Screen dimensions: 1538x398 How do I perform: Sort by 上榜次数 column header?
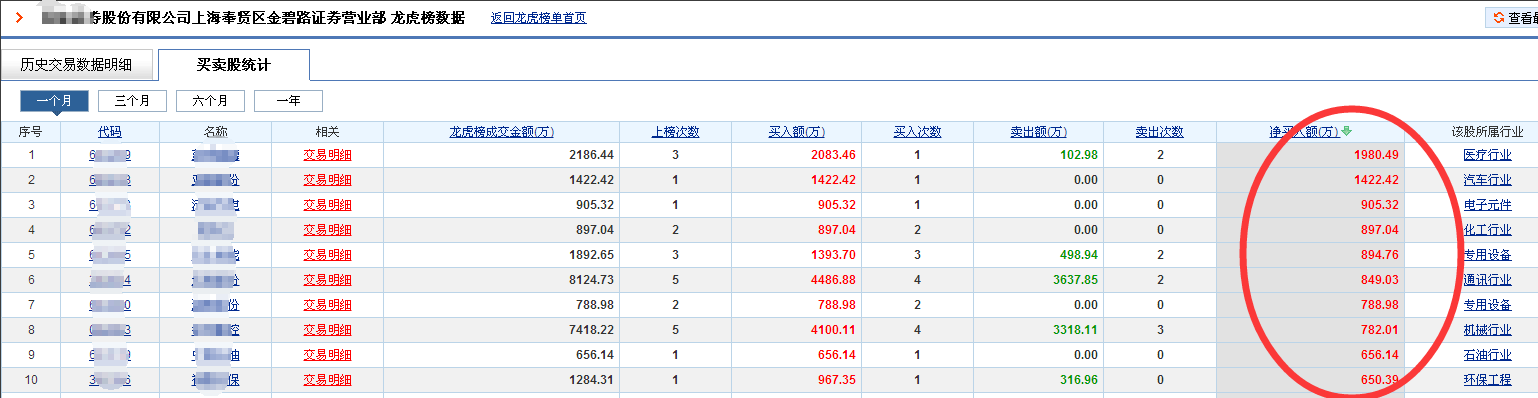pyautogui.click(x=675, y=132)
